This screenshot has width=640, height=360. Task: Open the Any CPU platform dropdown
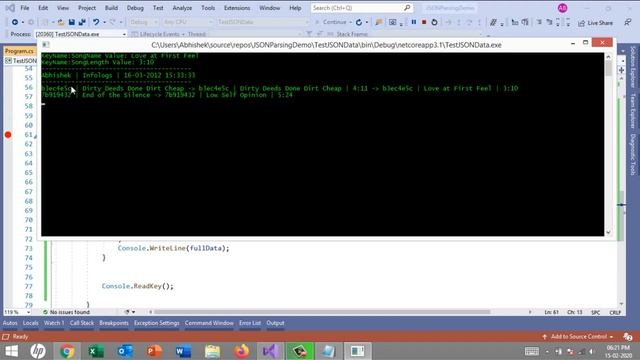coord(187,22)
